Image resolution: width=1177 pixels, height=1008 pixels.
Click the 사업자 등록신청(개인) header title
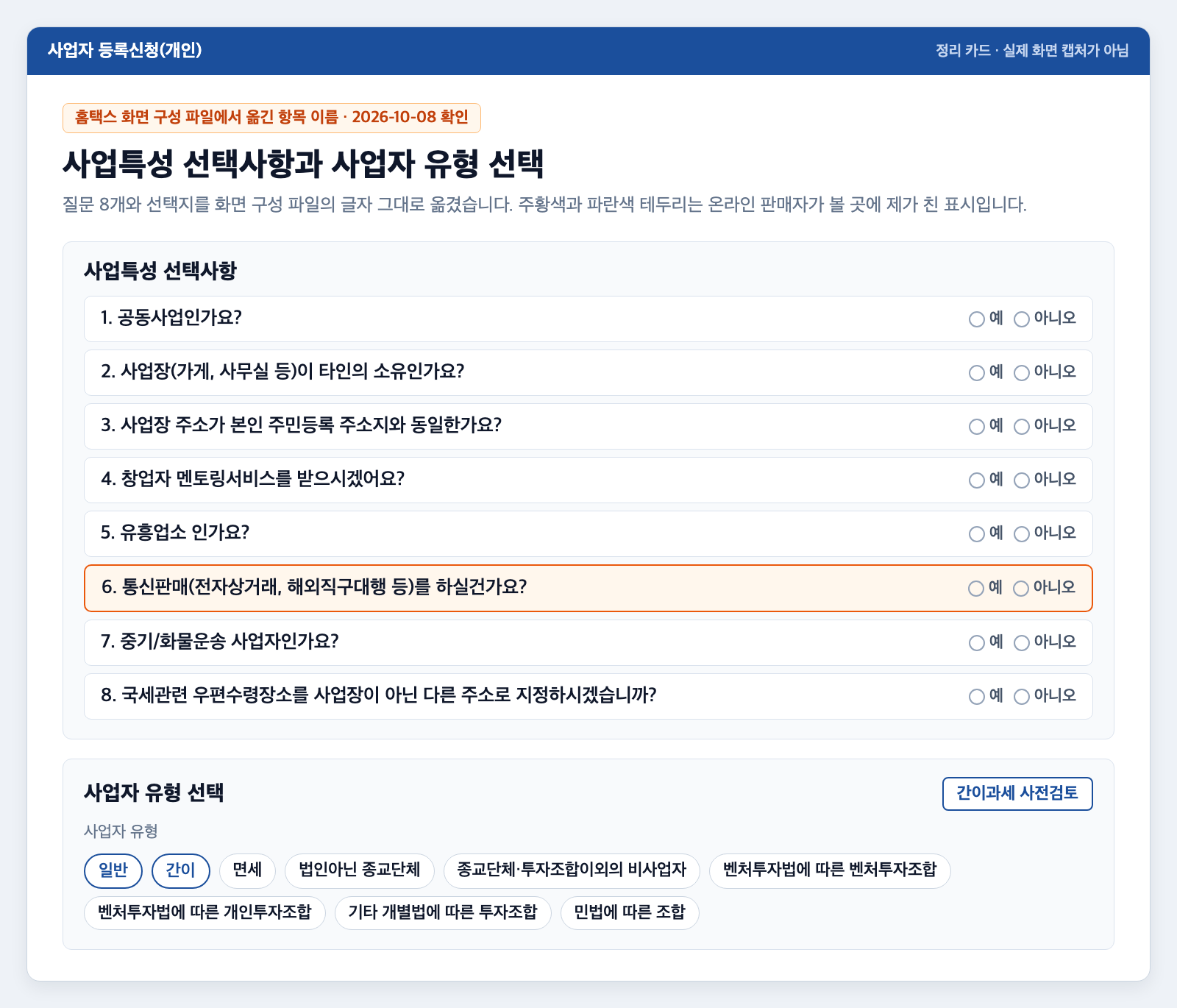coord(124,50)
